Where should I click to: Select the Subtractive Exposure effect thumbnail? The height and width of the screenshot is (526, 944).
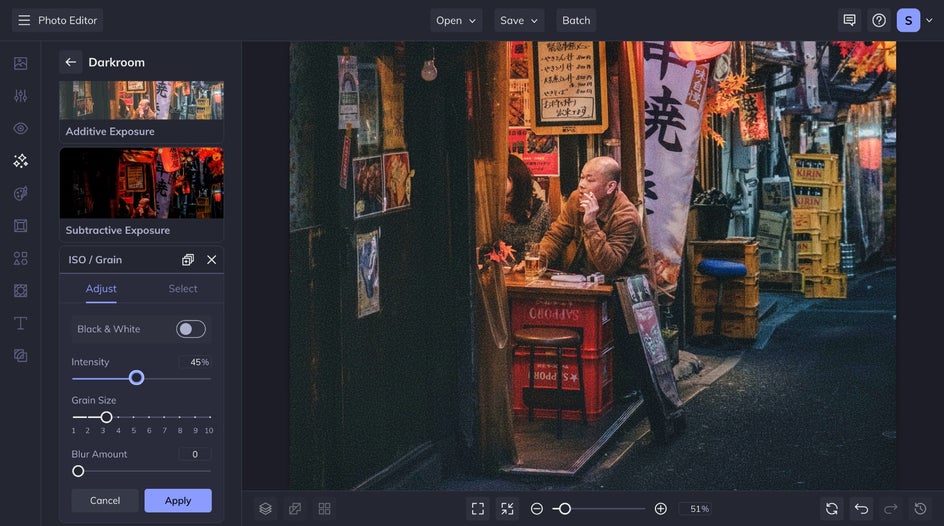[x=141, y=183]
